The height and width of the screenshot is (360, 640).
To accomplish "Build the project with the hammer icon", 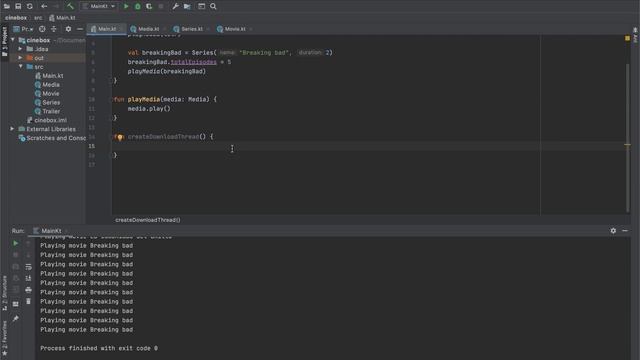I will [x=70, y=6].
